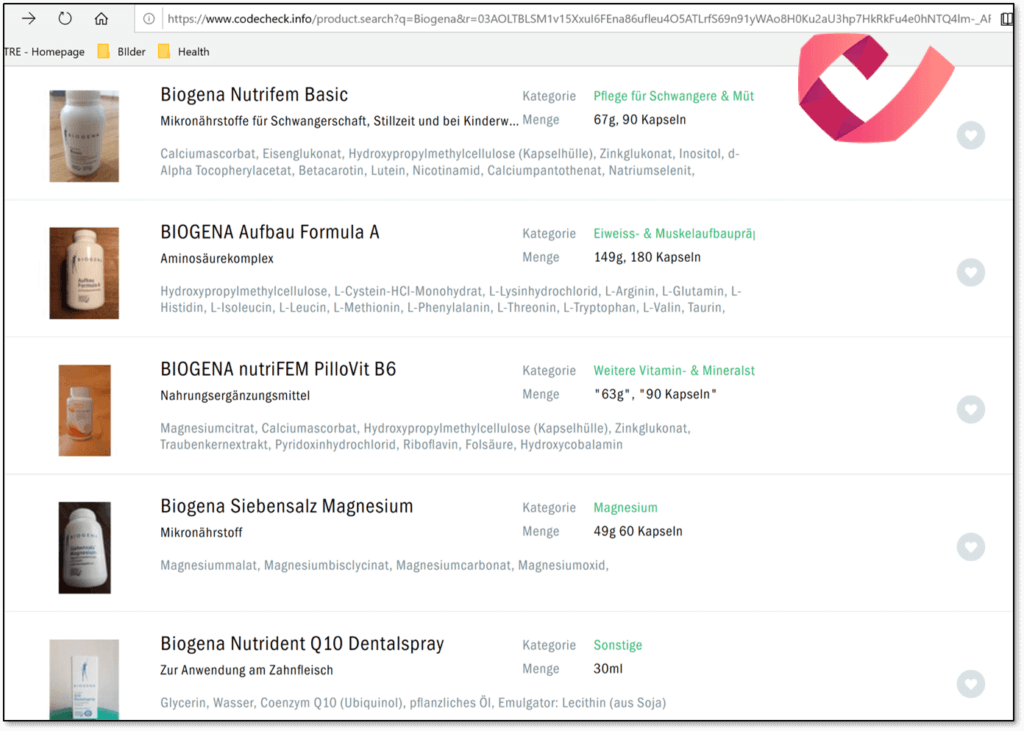1024x731 pixels.
Task: Click PilloVit ingredients starting 'Magnesiumcitrat'
Action: click(425, 436)
